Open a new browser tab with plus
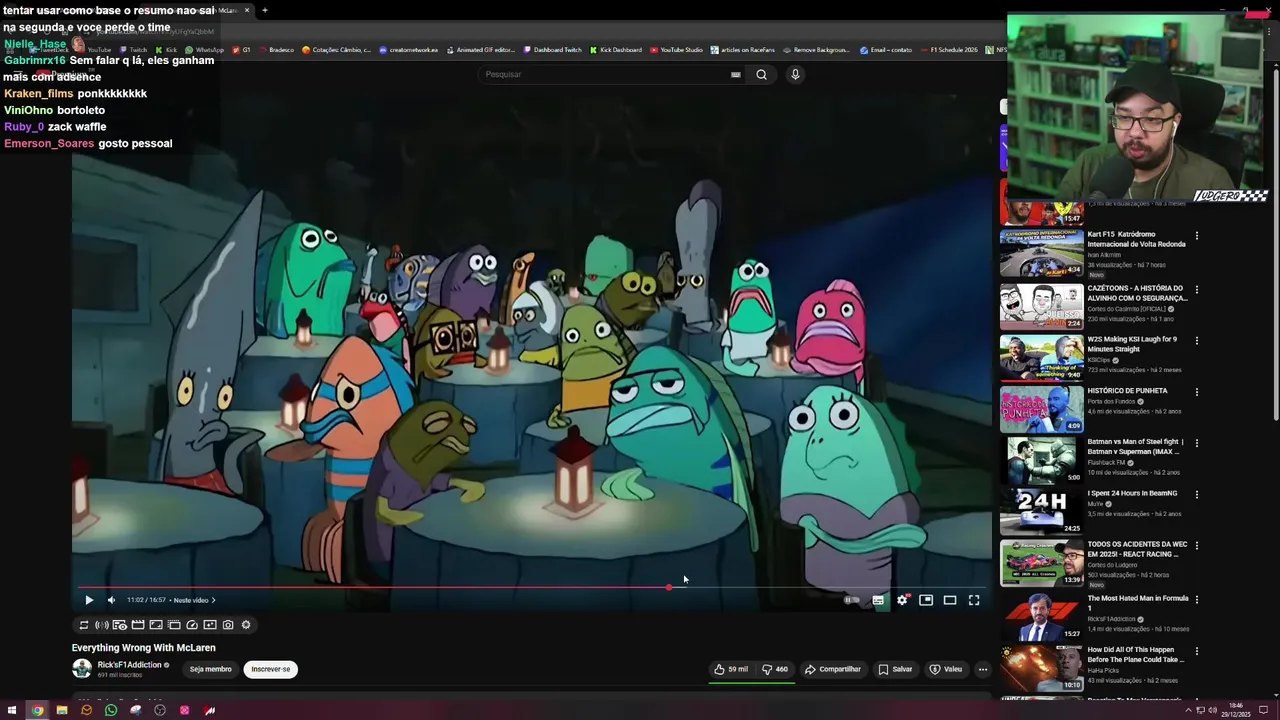Viewport: 1280px width, 720px height. click(x=264, y=10)
